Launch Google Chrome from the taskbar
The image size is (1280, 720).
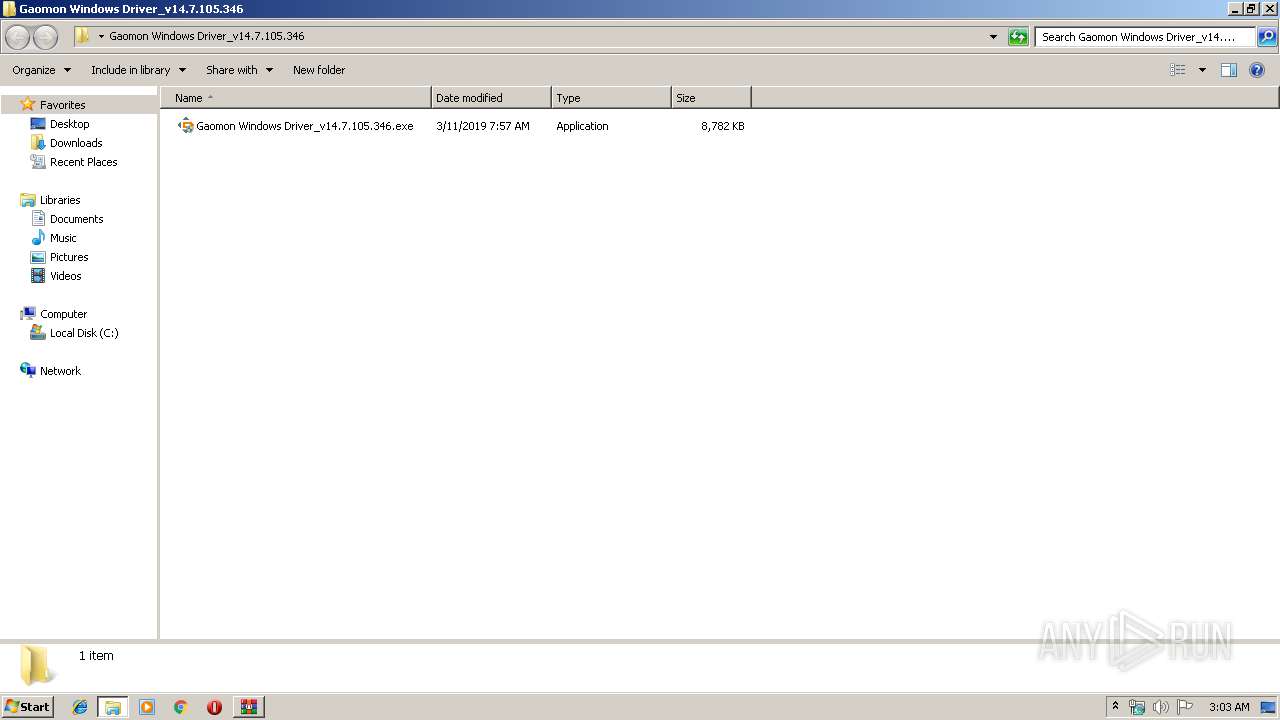(181, 707)
